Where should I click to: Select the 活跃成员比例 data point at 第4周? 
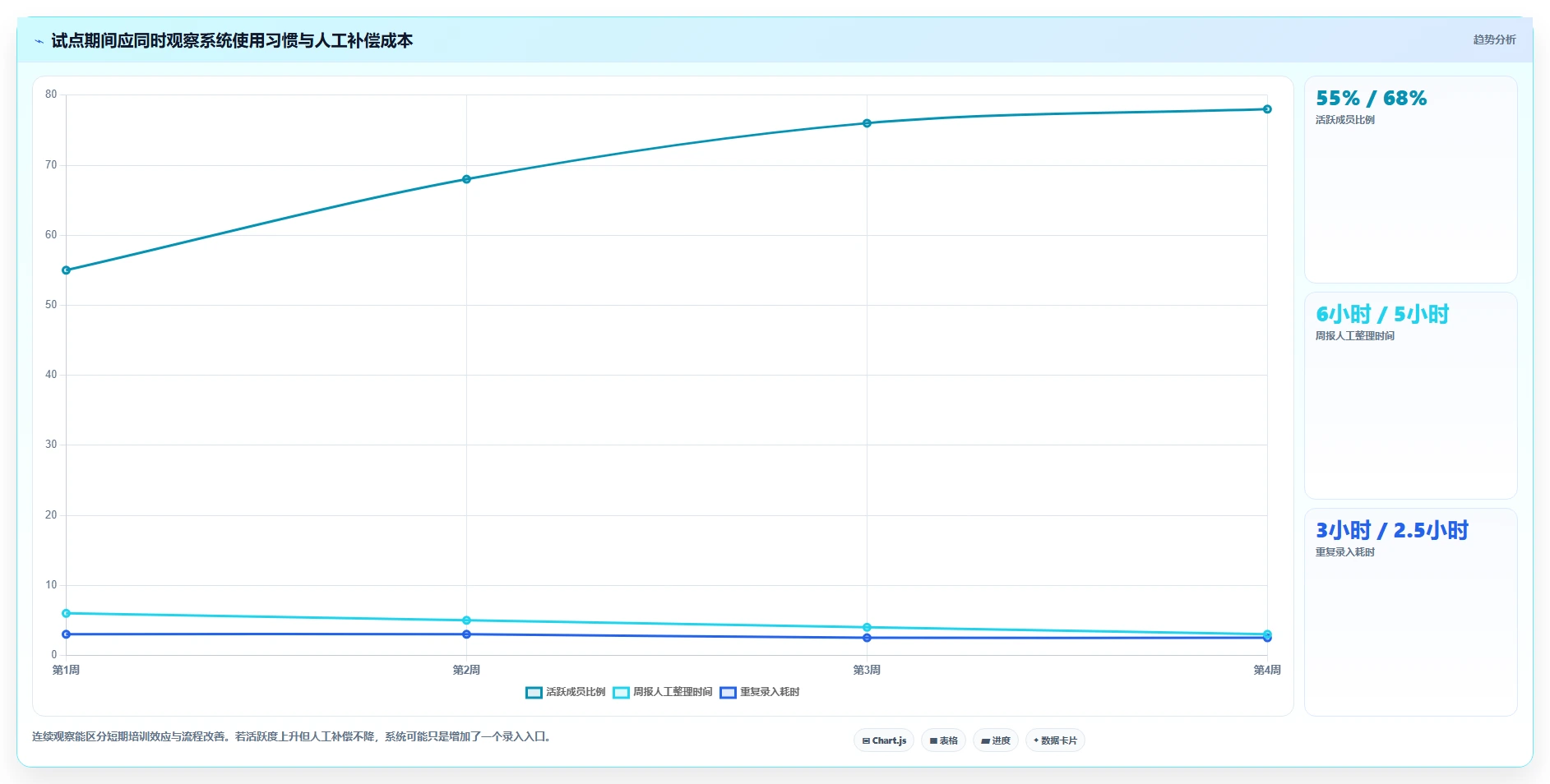click(1267, 109)
